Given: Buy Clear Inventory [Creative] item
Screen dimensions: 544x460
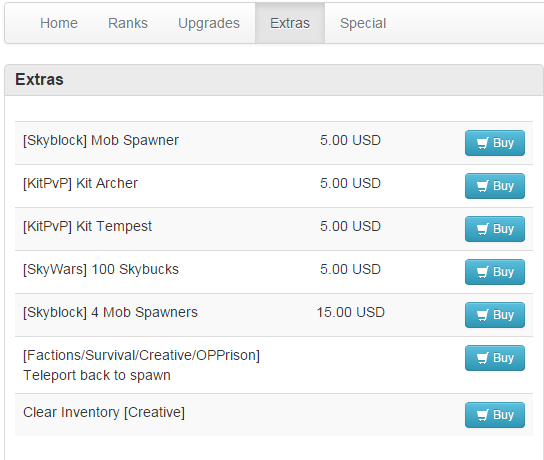Looking at the screenshot, I should 495,415.
